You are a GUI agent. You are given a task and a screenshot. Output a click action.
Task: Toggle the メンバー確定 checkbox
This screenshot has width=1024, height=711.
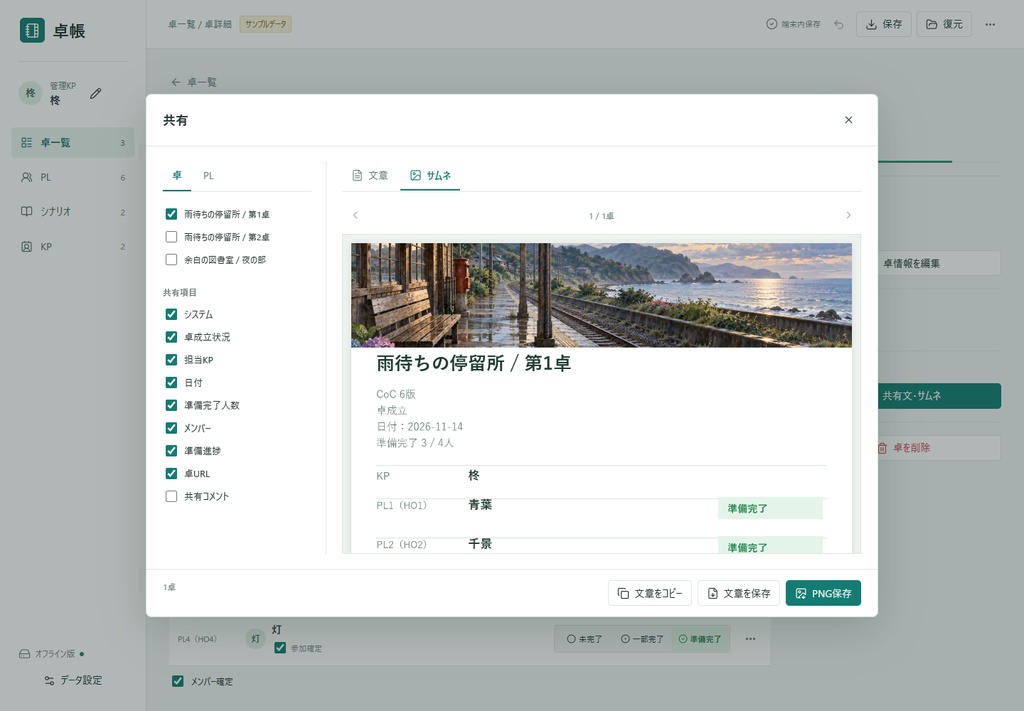(x=178, y=681)
